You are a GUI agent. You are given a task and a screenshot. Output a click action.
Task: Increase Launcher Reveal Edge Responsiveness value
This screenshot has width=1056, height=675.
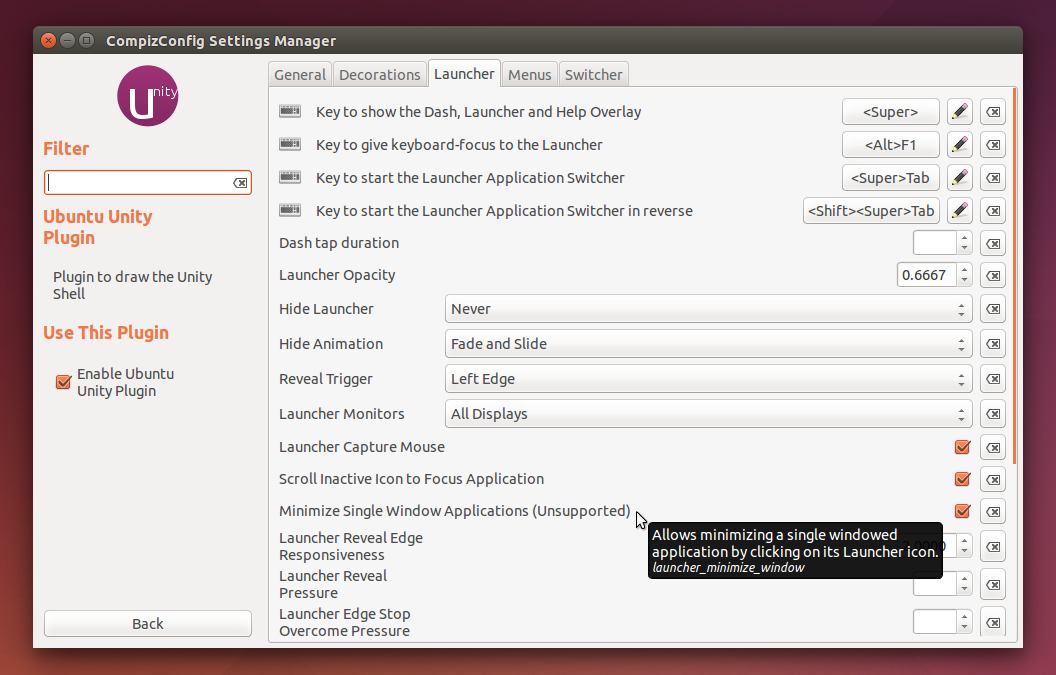point(964,541)
